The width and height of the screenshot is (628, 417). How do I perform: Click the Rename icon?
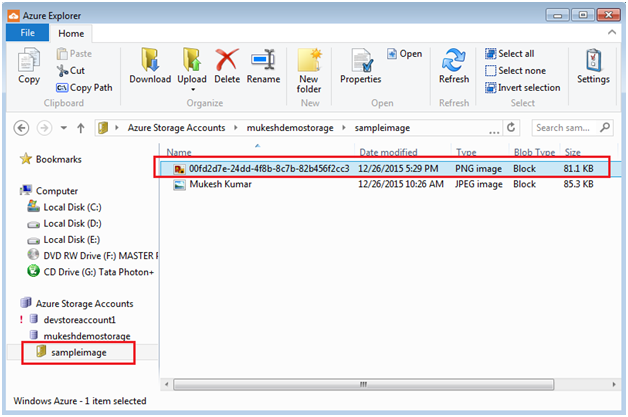click(x=263, y=60)
